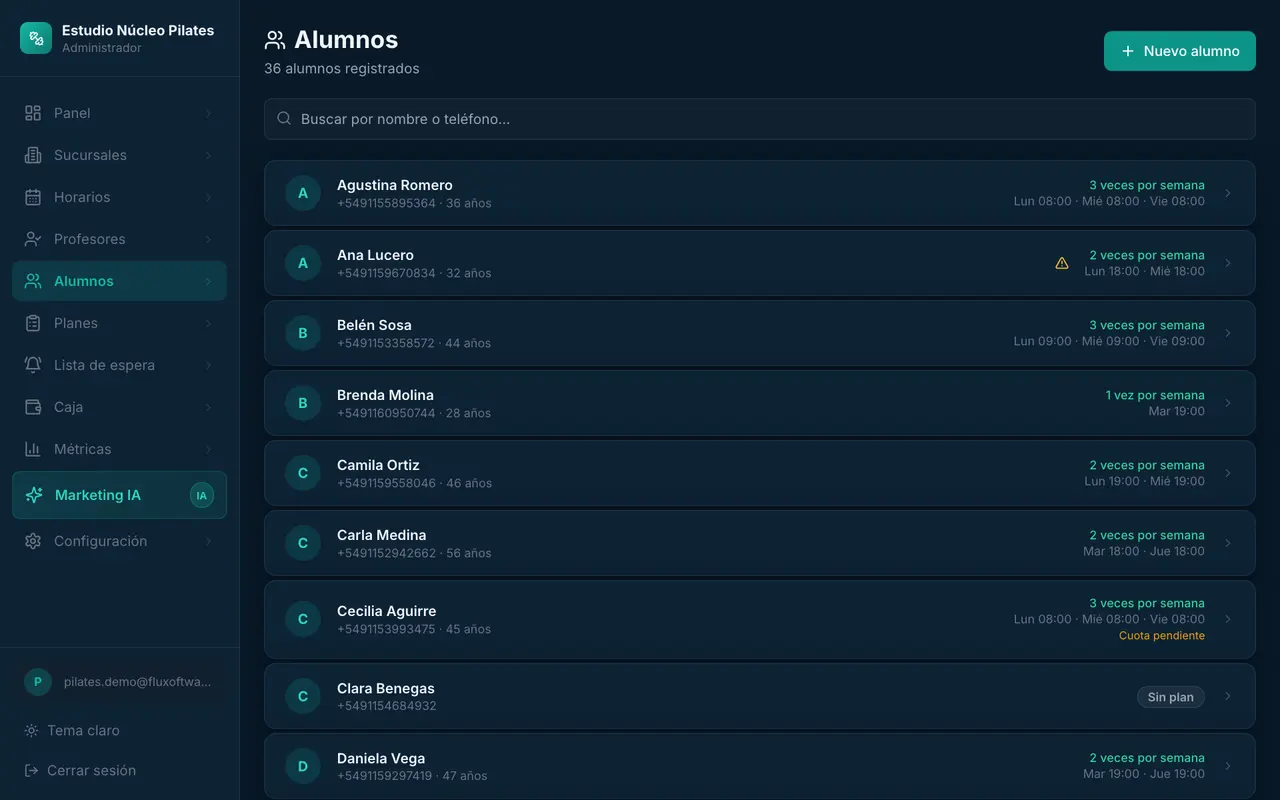Click Agustina Romero's avatar letter A

click(x=303, y=193)
